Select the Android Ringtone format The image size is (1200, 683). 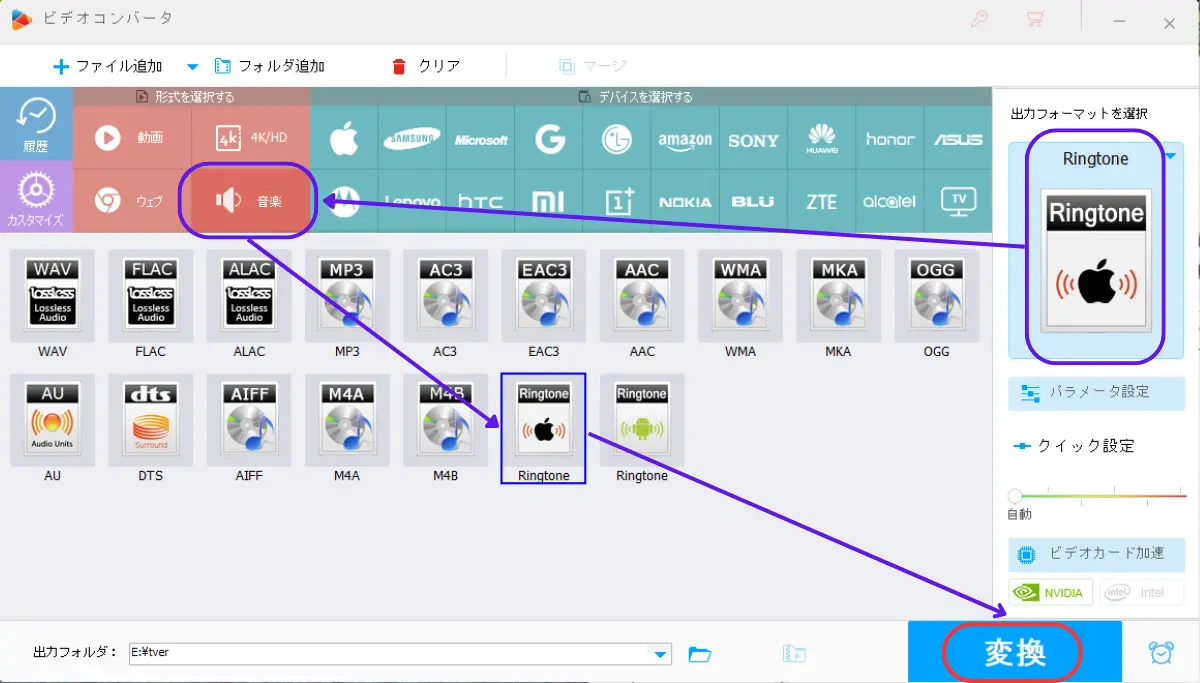click(x=642, y=420)
